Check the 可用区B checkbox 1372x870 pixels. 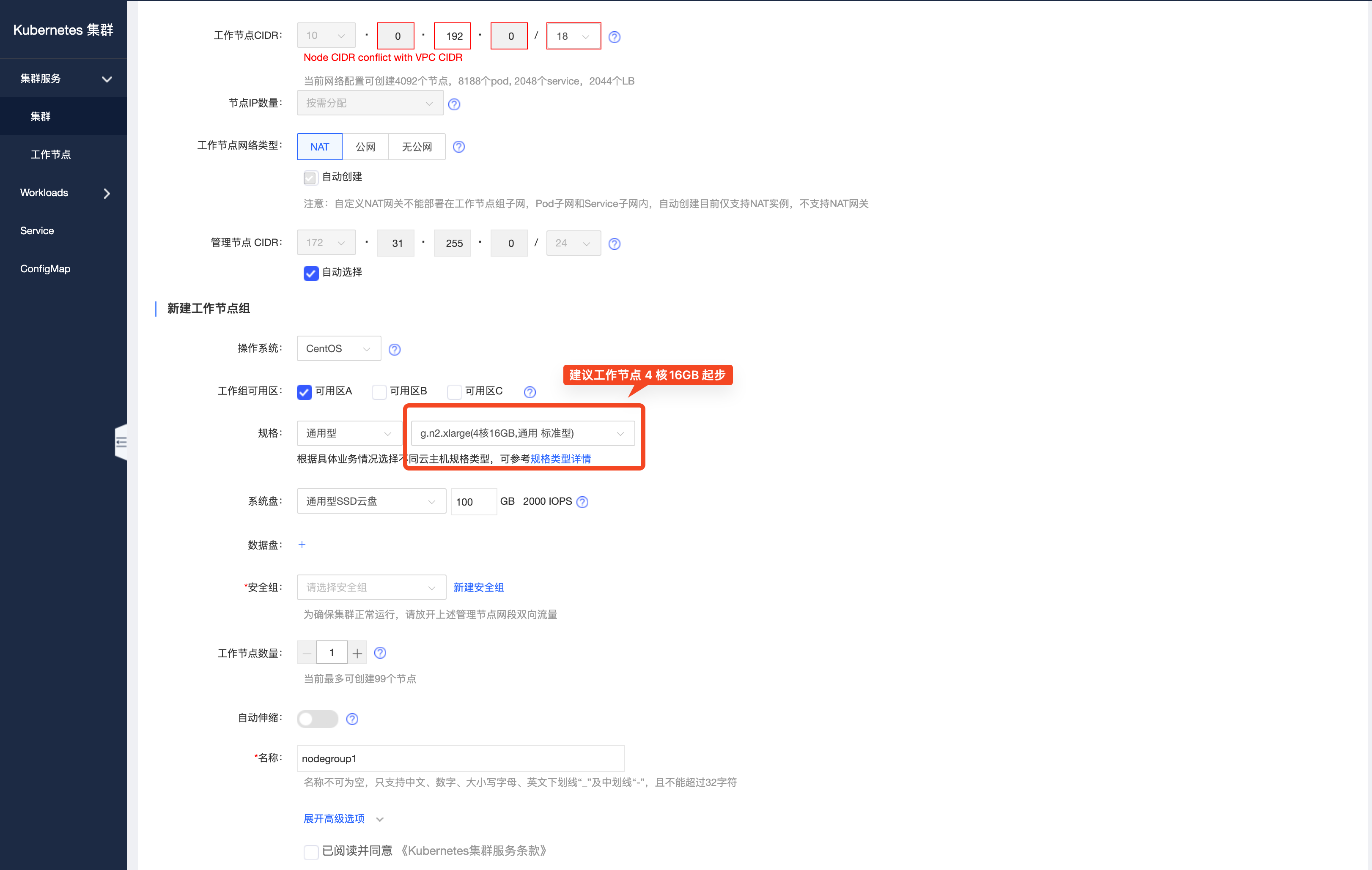pos(379,392)
